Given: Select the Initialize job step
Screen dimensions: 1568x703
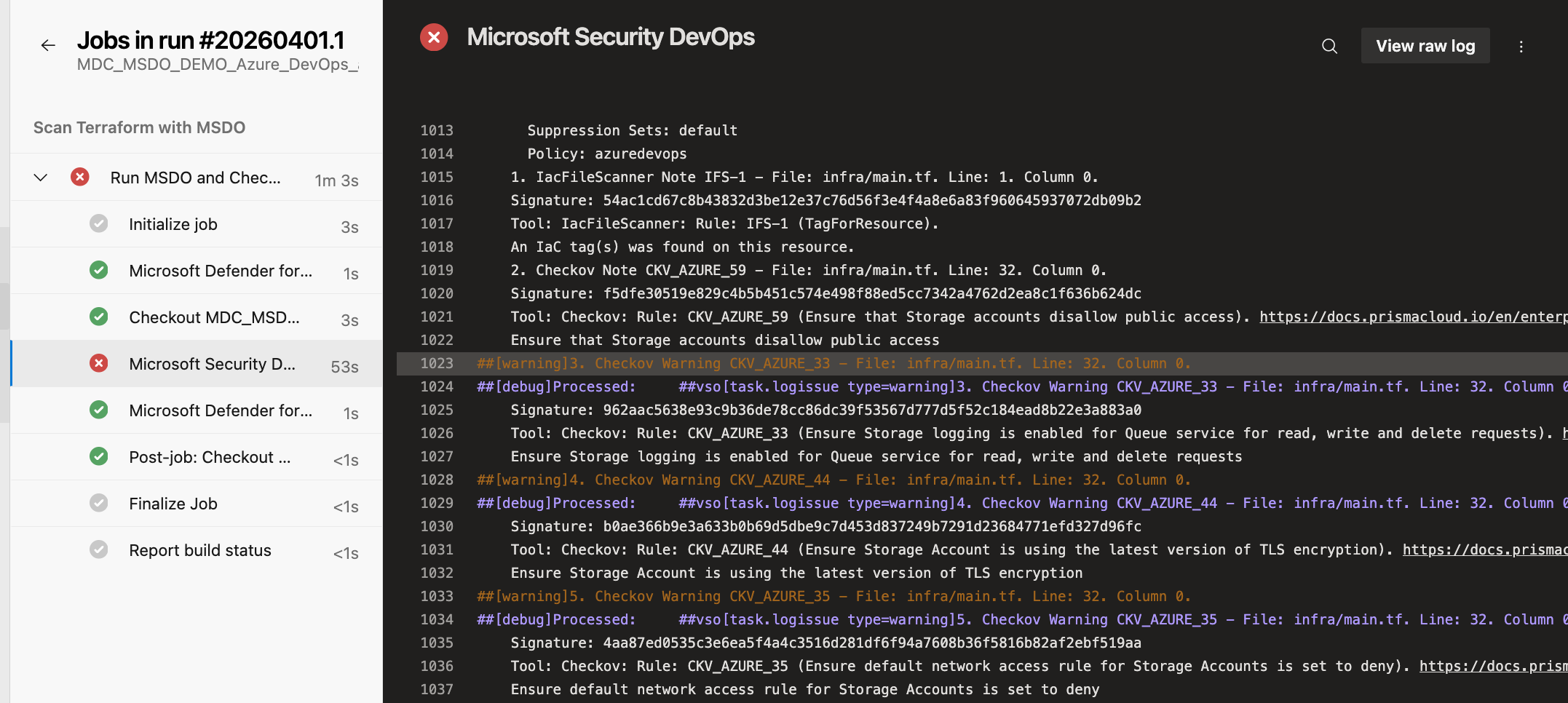Looking at the screenshot, I should (x=197, y=224).
